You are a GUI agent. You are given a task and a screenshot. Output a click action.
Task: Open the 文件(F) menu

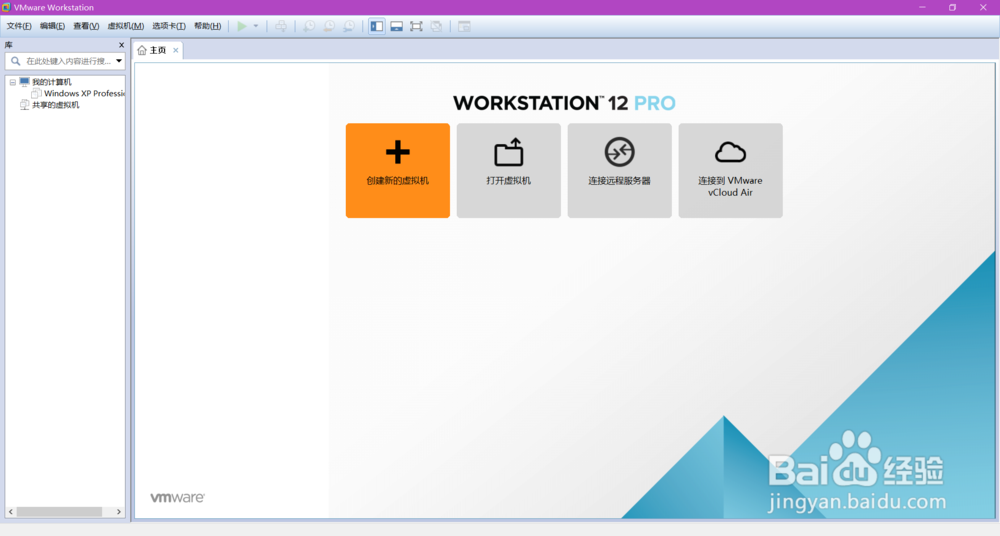point(18,26)
